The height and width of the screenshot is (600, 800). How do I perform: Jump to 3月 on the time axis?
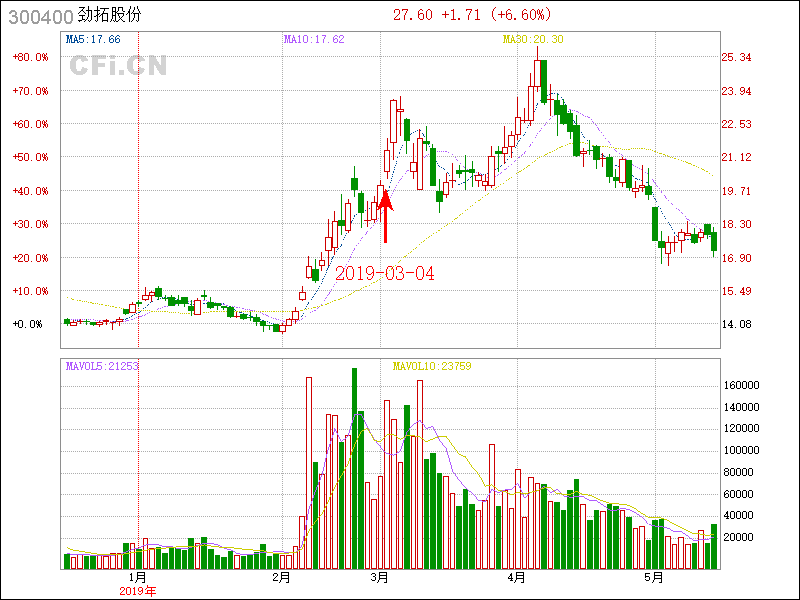(x=380, y=578)
